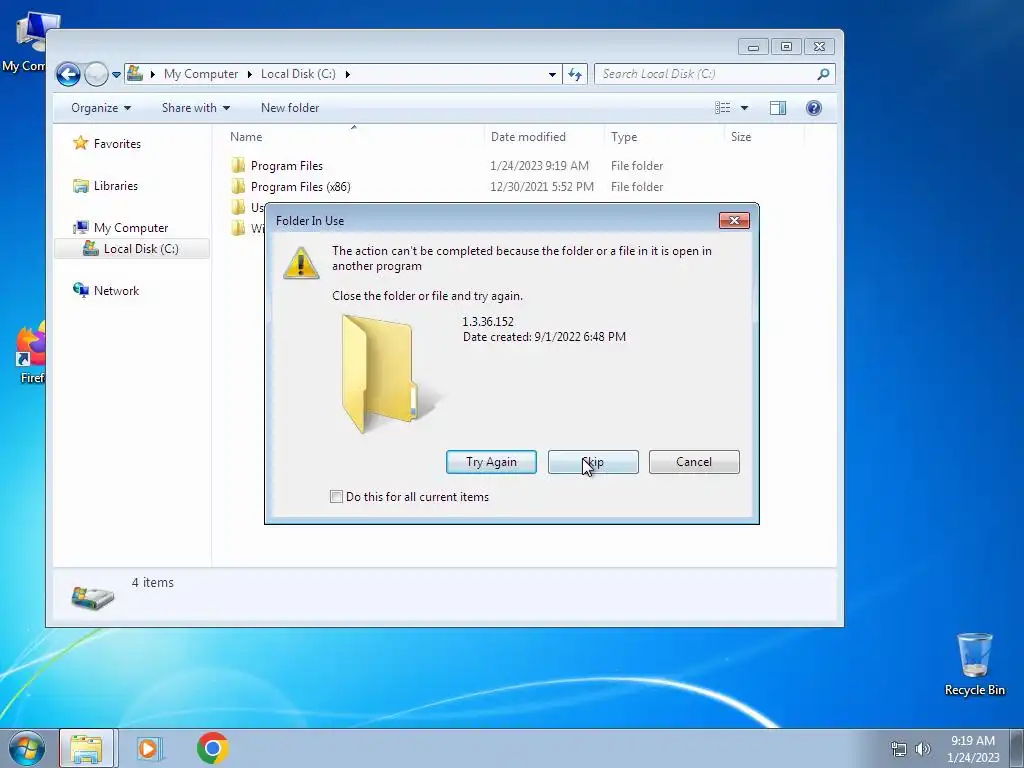Screen dimensions: 1024x768
Task: Launch Google Chrome from the taskbar
Action: point(212,748)
